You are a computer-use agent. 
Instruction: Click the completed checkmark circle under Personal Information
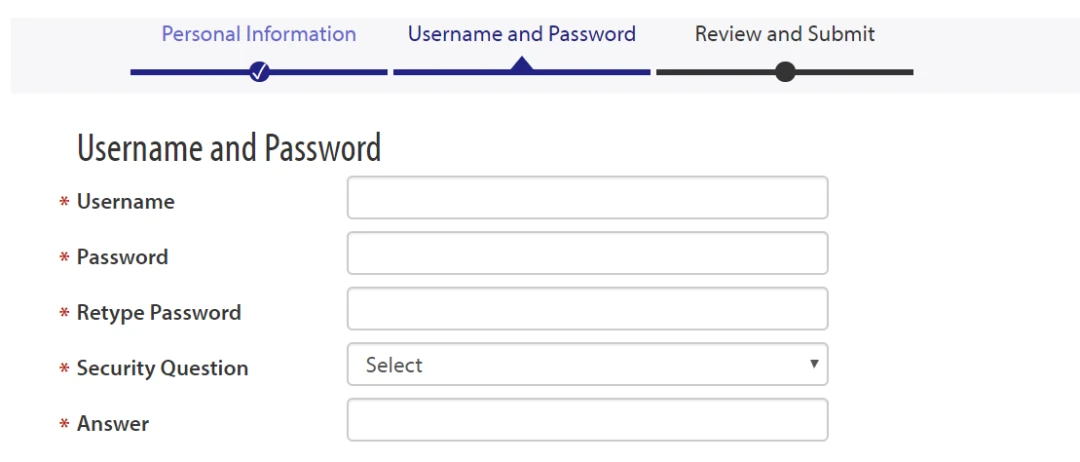click(259, 72)
